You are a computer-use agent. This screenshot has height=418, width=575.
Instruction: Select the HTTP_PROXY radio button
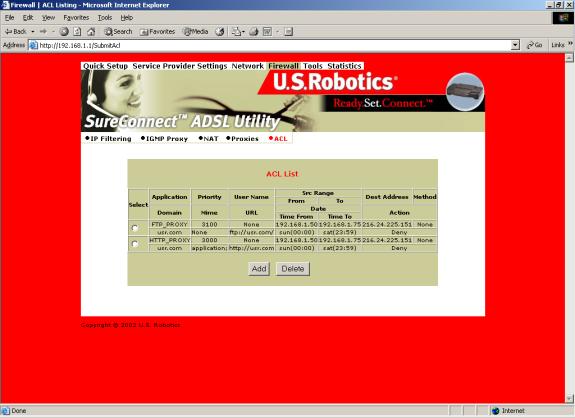click(135, 244)
